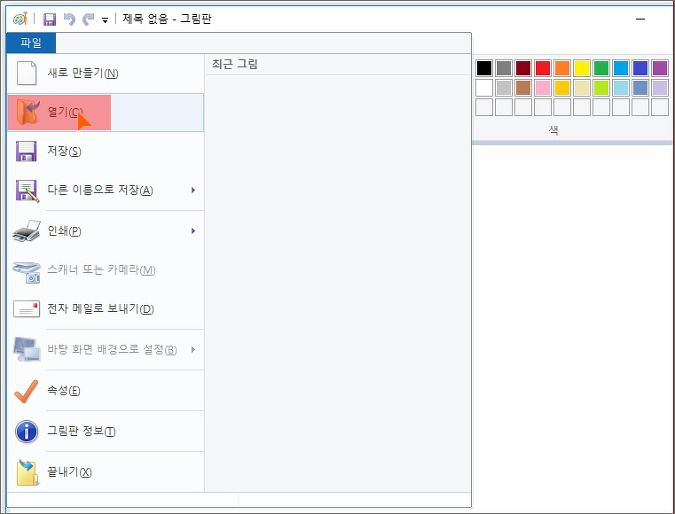Pick the lime green color swatch
The width and height of the screenshot is (675, 514).
coord(601,88)
